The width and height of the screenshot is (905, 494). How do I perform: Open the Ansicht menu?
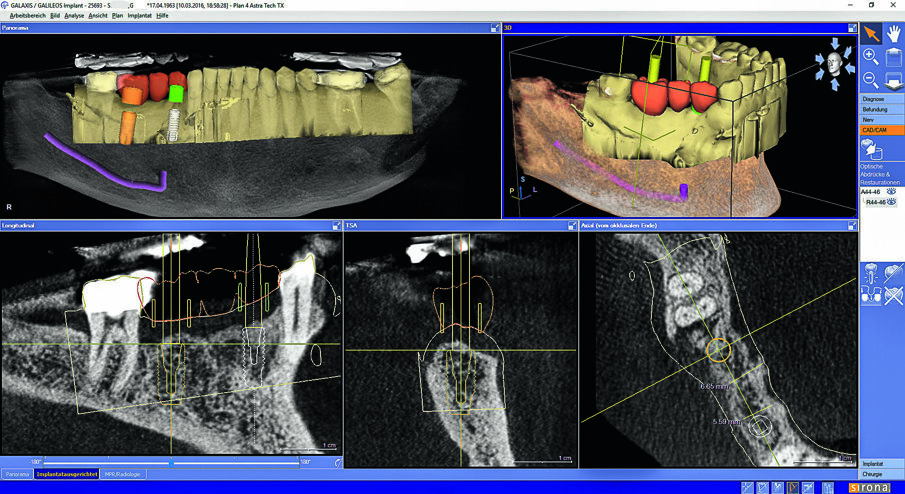(98, 16)
